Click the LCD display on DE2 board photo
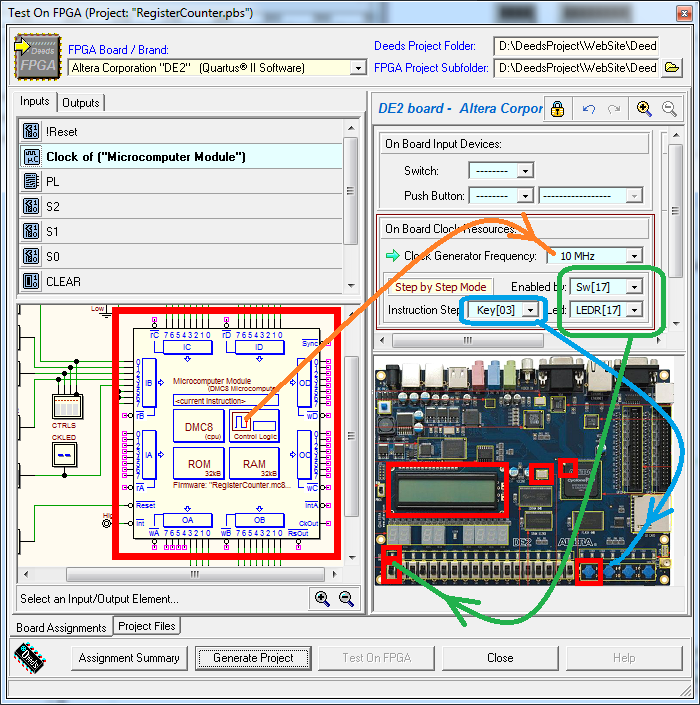700x705 pixels. click(x=446, y=490)
